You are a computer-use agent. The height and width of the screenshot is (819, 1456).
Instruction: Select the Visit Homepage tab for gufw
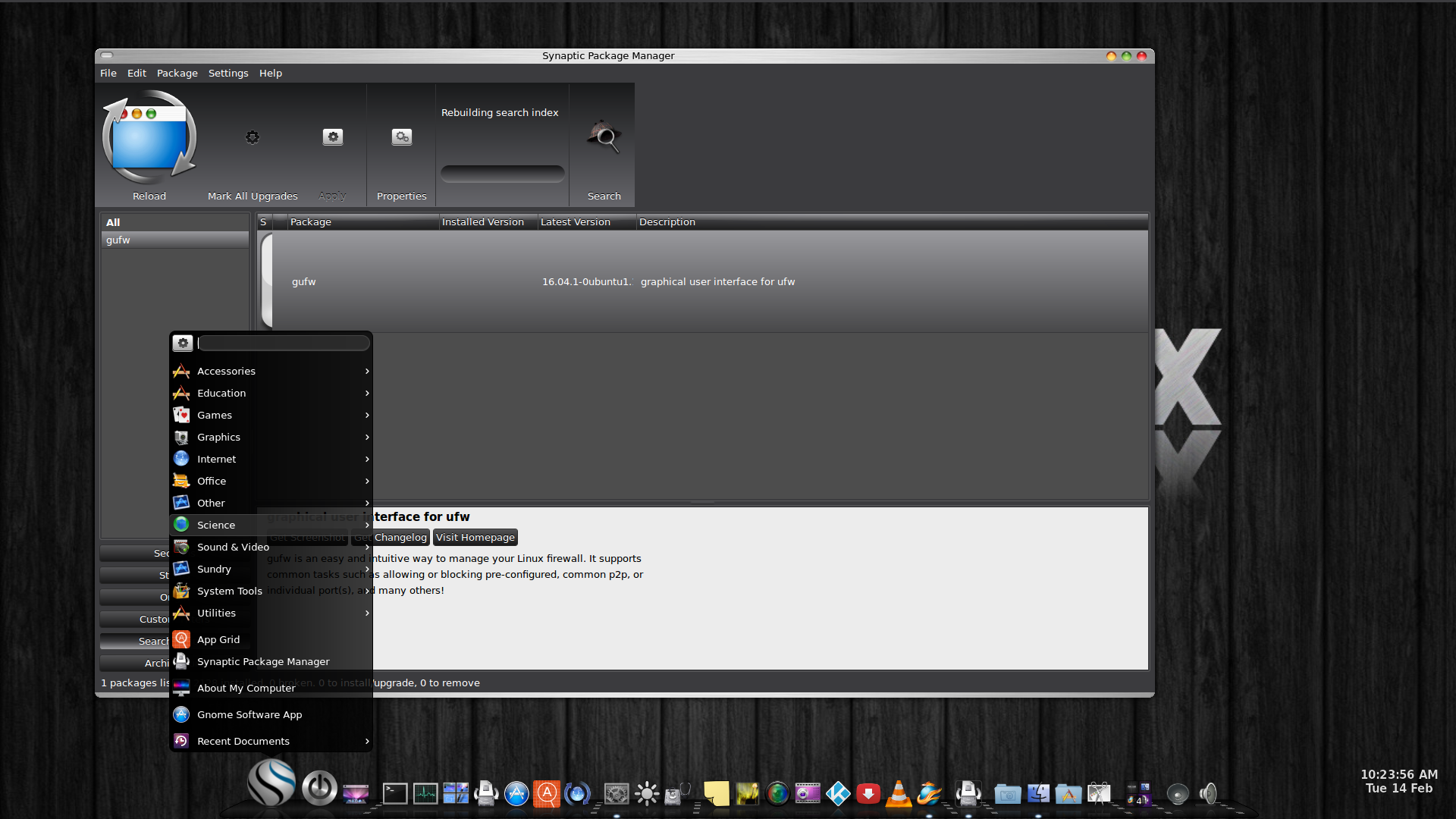tap(475, 537)
